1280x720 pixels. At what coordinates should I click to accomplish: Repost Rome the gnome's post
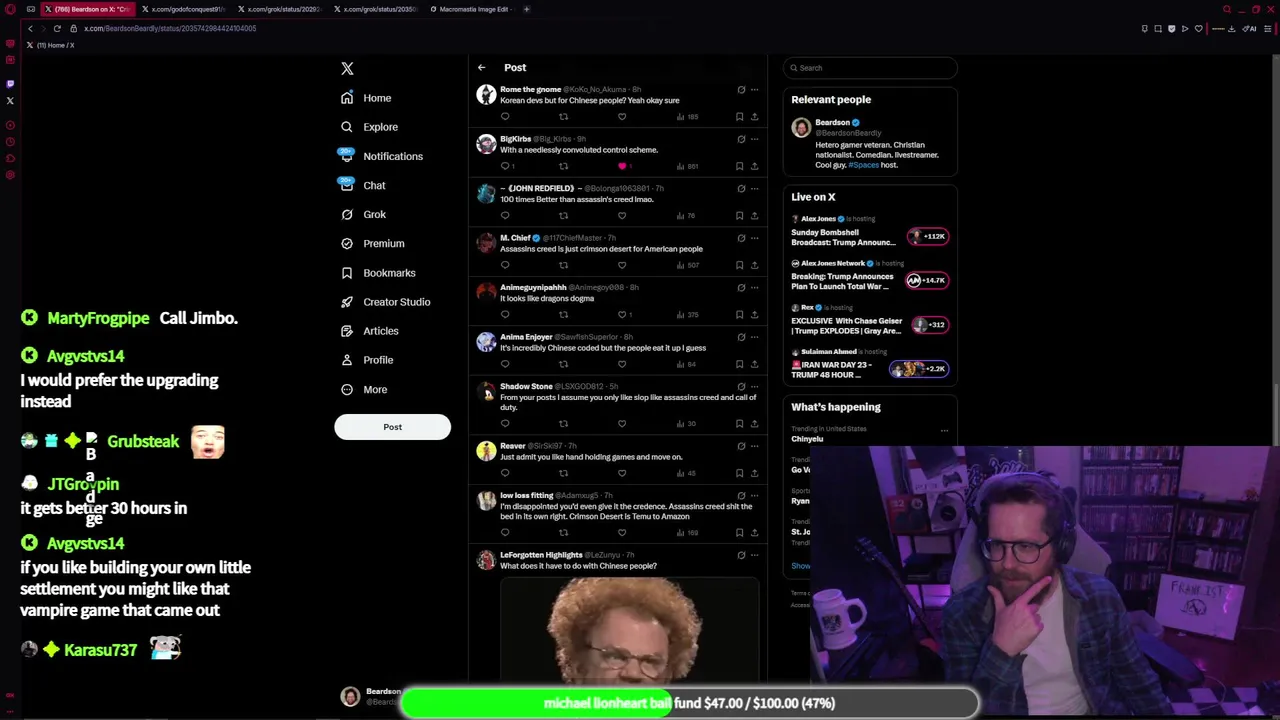click(563, 117)
